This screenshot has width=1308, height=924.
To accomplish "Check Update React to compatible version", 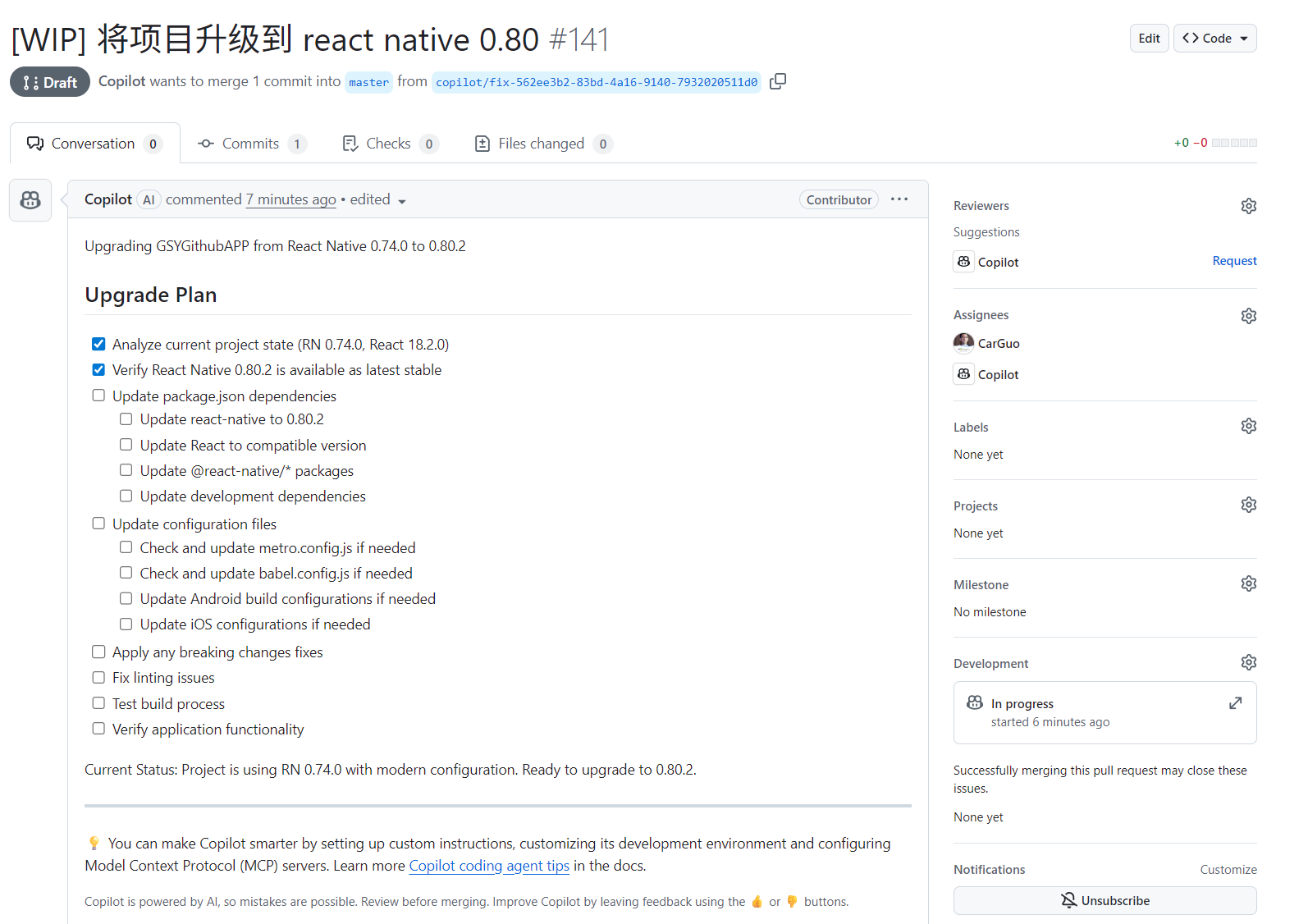I will (x=126, y=445).
